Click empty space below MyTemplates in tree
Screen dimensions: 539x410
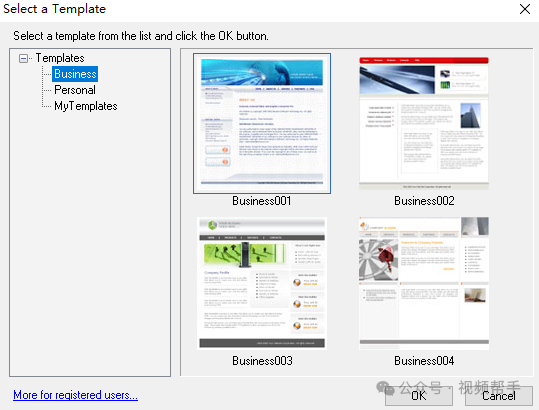pyautogui.click(x=90, y=241)
